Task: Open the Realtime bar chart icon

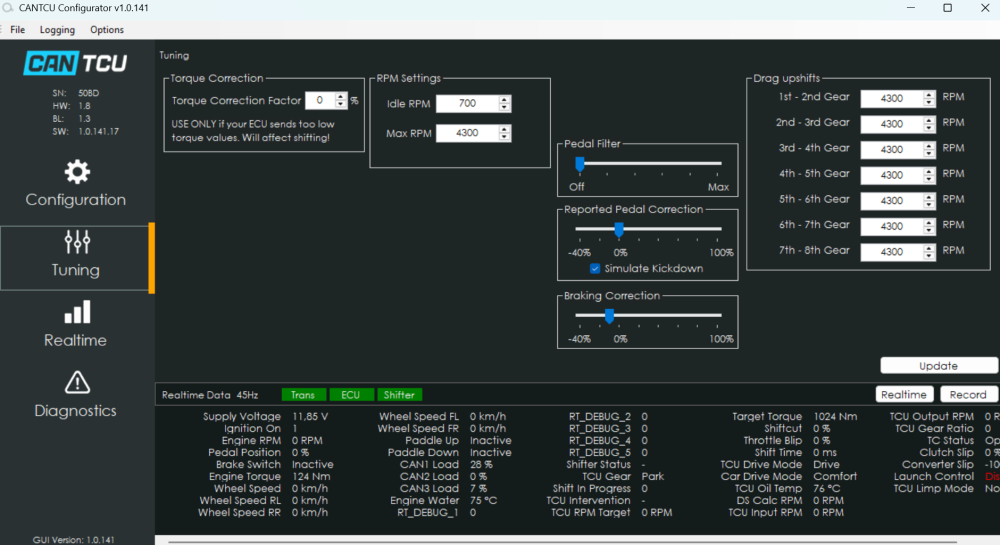Action: click(x=76, y=312)
